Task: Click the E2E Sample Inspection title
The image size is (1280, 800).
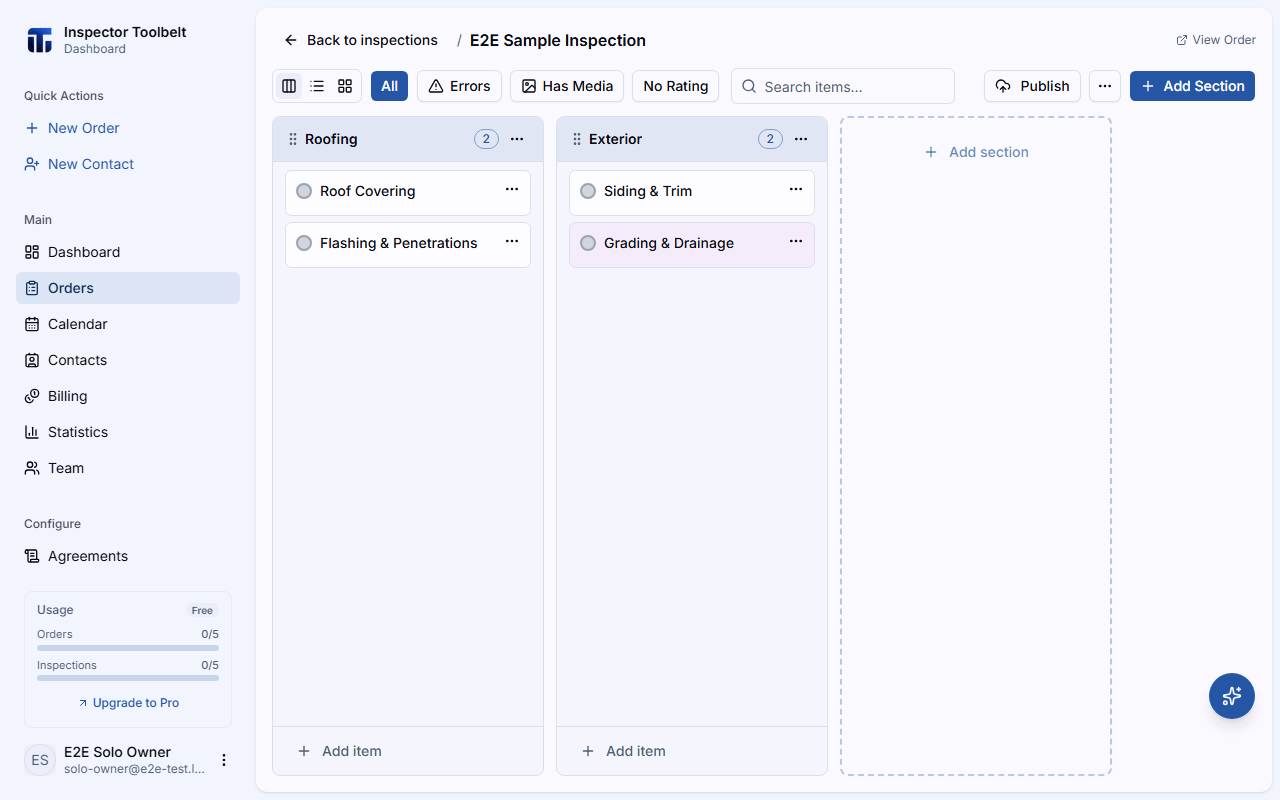Action: tap(558, 40)
